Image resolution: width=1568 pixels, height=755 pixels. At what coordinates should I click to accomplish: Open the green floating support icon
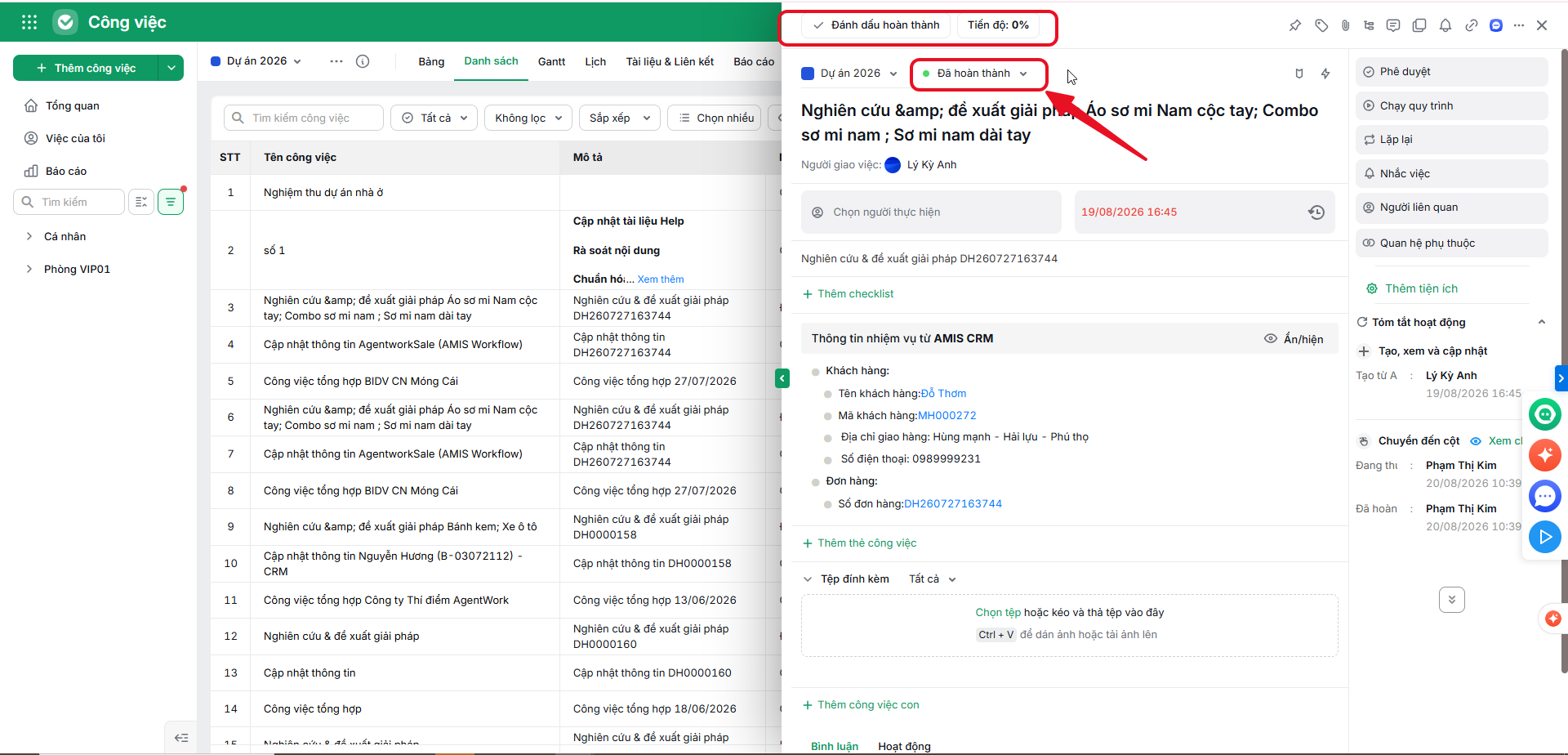coord(1544,415)
